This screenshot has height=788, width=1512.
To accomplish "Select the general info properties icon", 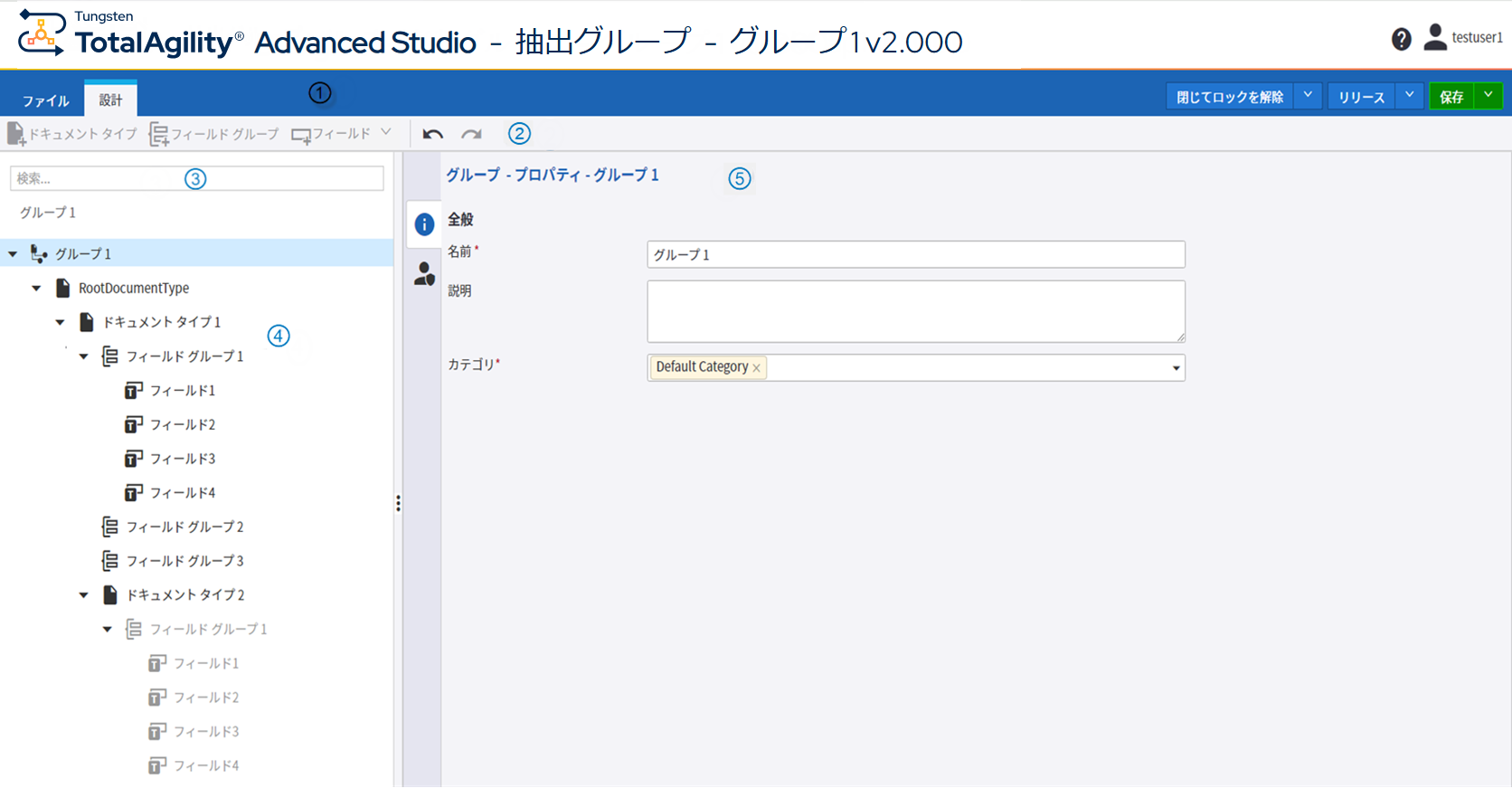I will [424, 224].
